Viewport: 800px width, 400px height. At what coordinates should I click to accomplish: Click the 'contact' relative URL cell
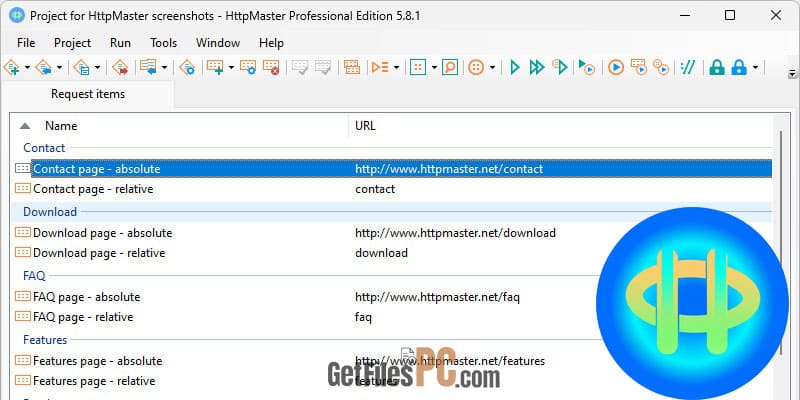pyautogui.click(x=375, y=189)
